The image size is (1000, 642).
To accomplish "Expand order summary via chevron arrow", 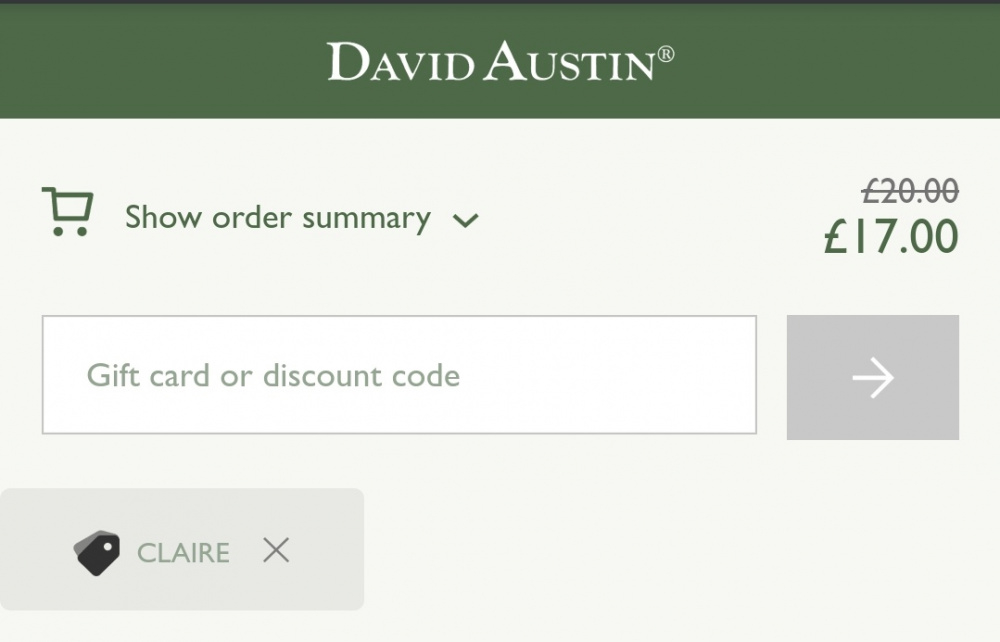I will coord(466,221).
